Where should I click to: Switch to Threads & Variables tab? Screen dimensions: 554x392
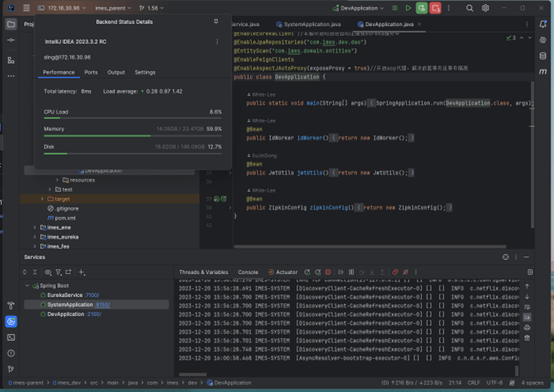(x=204, y=272)
